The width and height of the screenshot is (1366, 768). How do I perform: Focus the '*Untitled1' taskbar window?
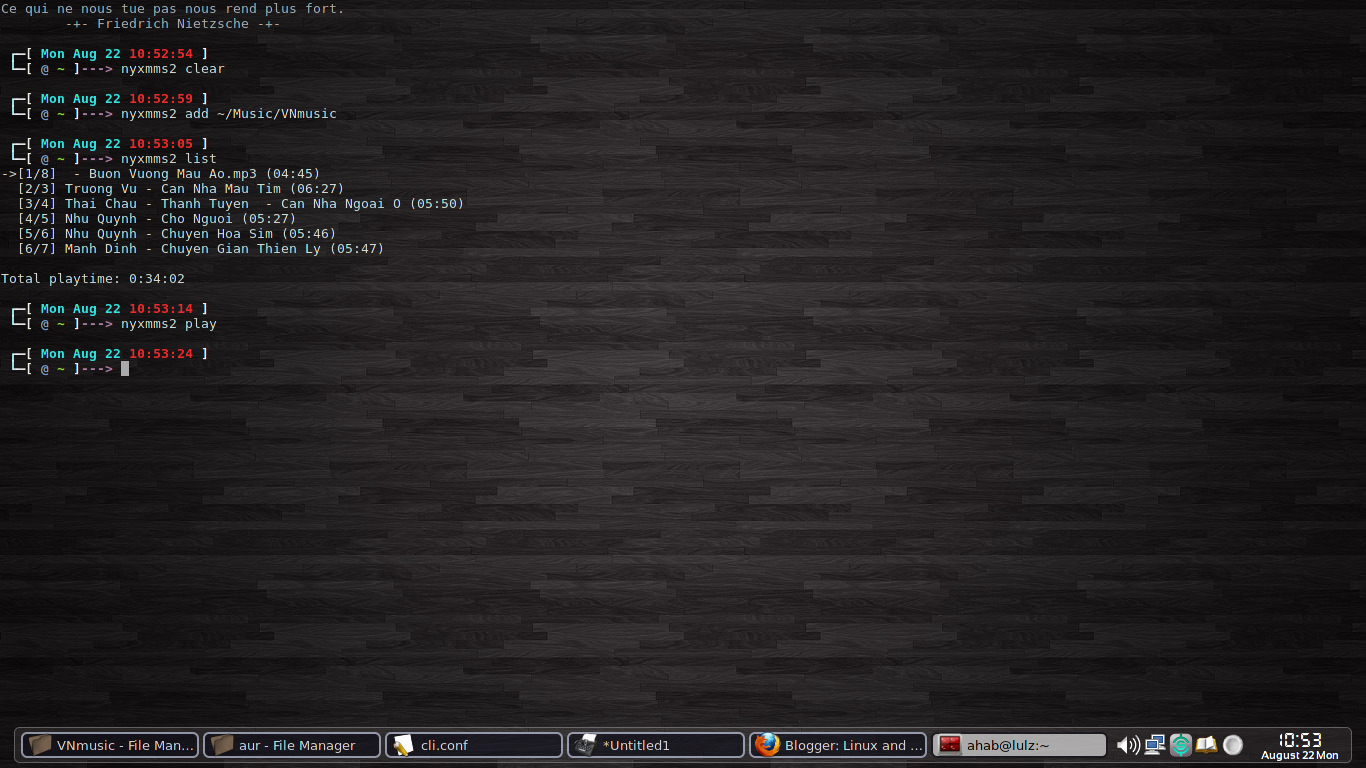tap(655, 745)
